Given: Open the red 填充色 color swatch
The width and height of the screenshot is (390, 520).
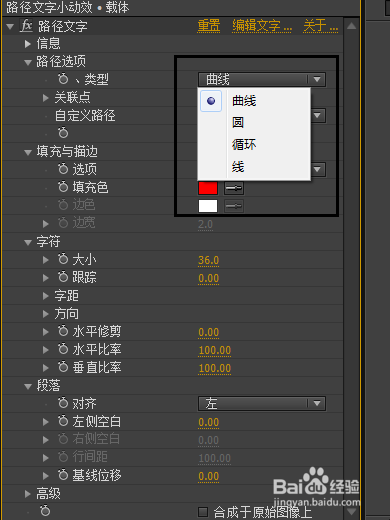Looking at the screenshot, I should pyautogui.click(x=208, y=188).
